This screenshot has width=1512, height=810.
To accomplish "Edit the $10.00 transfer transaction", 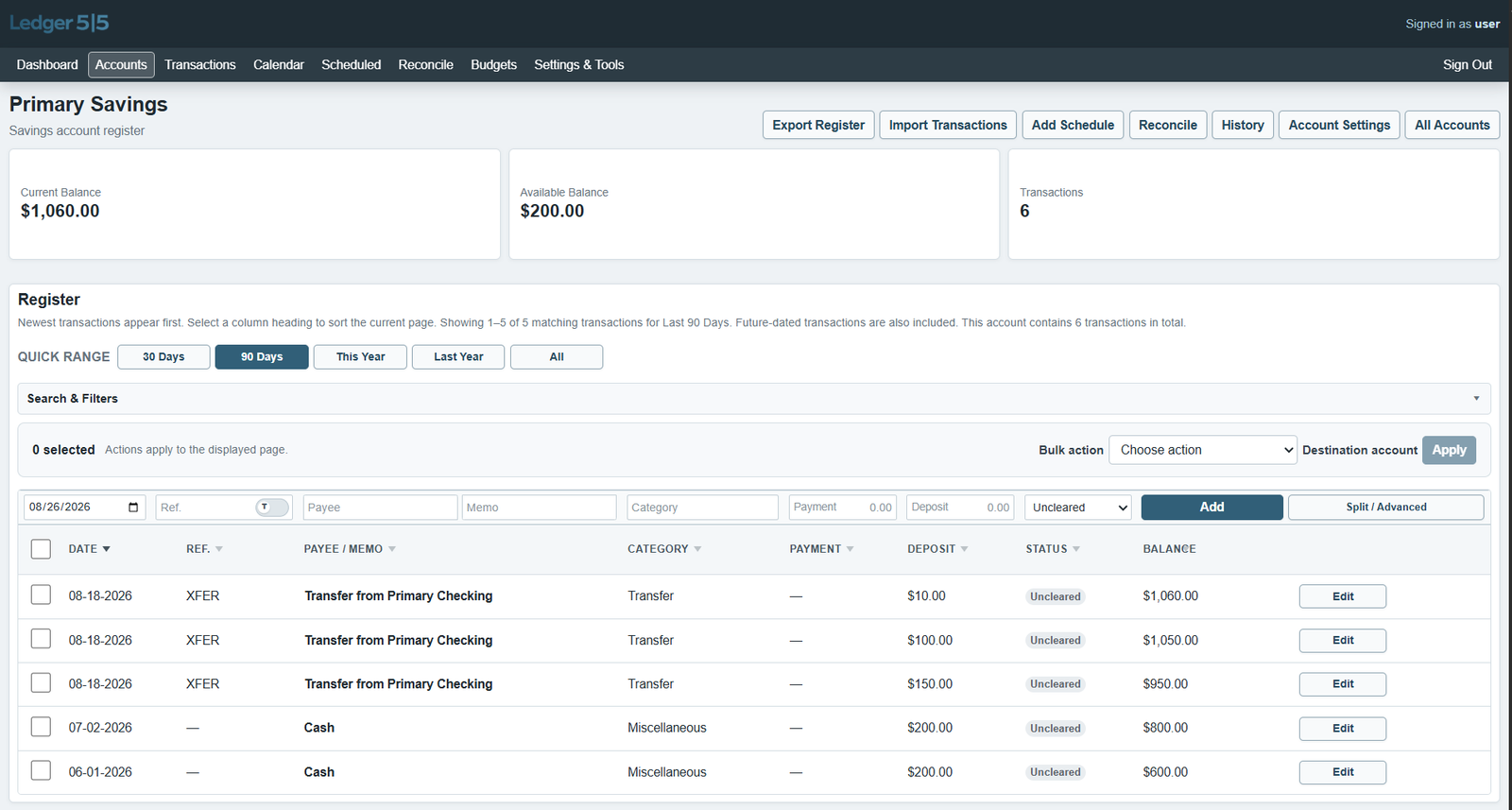I will pyautogui.click(x=1343, y=596).
